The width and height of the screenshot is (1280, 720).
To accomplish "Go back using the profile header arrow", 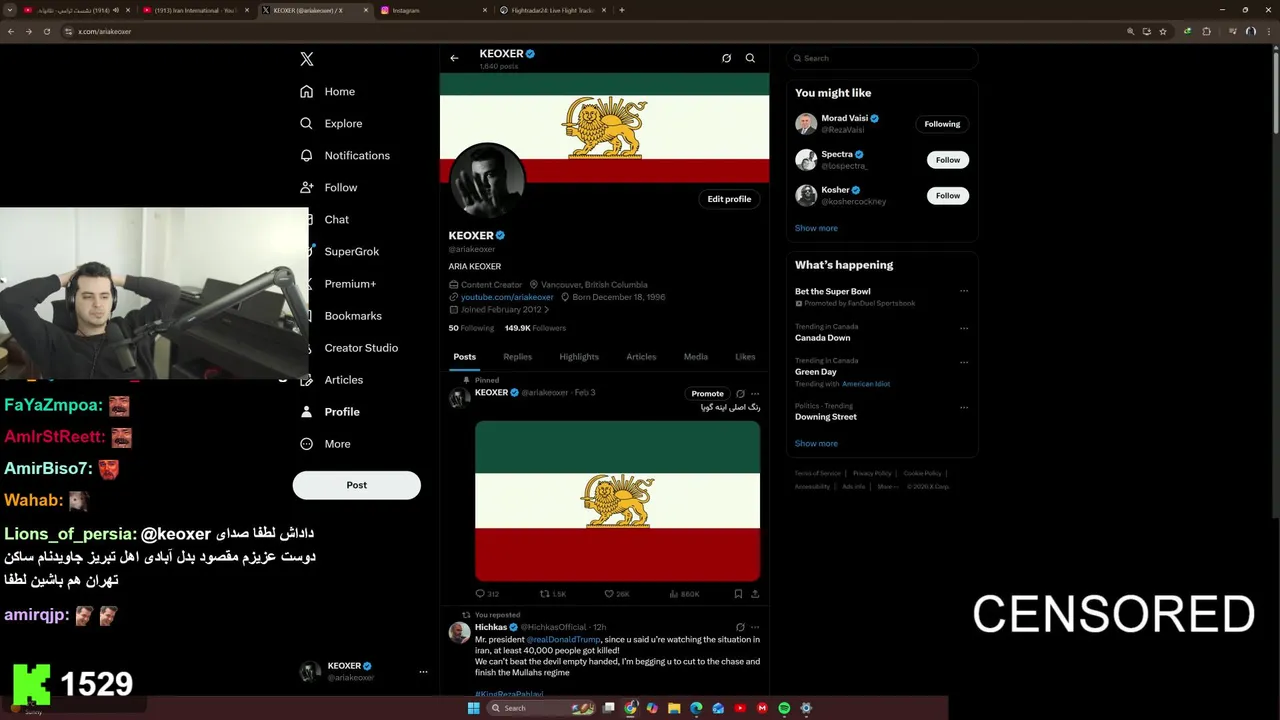I will point(454,58).
